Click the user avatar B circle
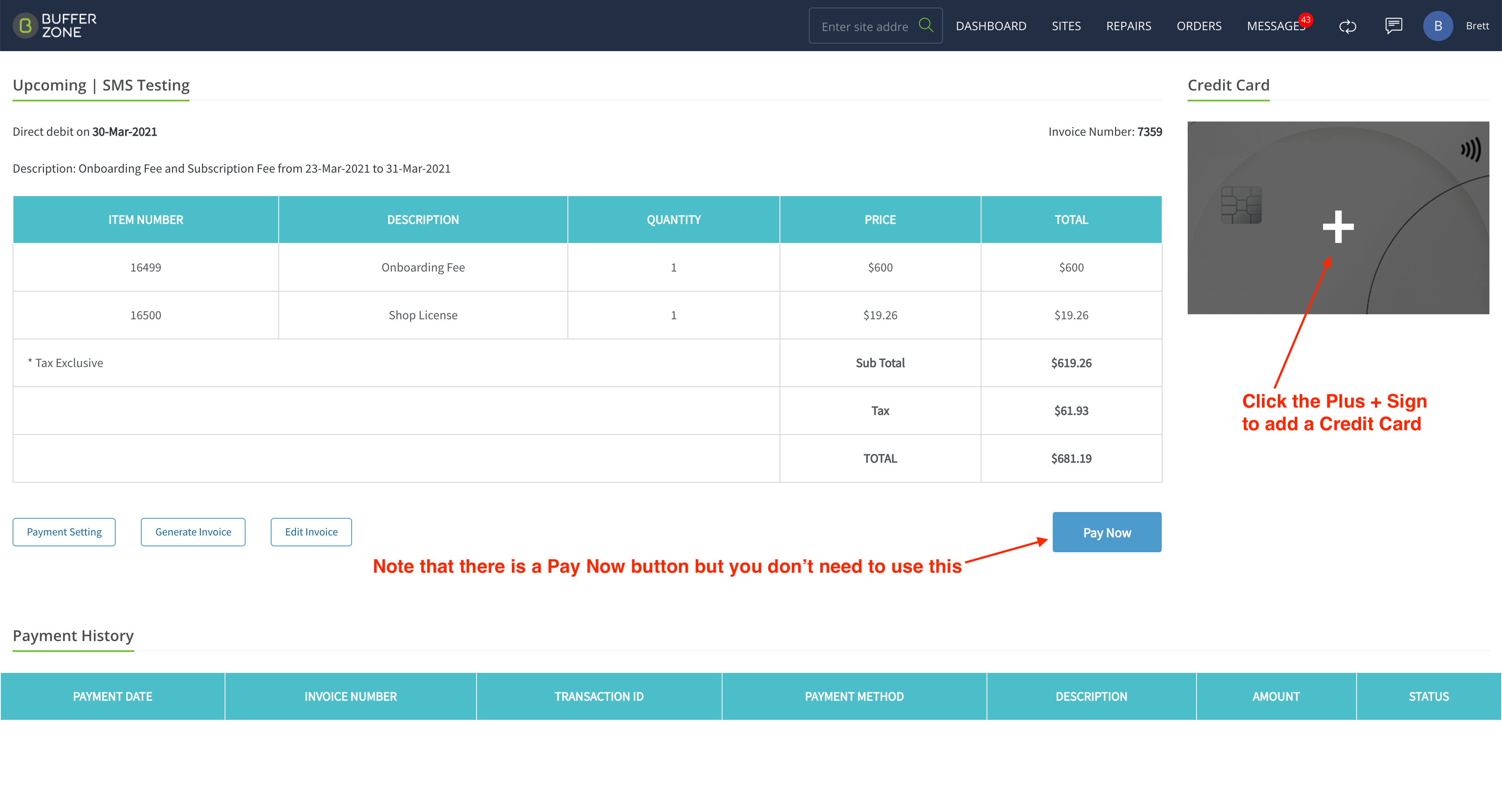This screenshot has height=812, width=1502. click(x=1438, y=26)
